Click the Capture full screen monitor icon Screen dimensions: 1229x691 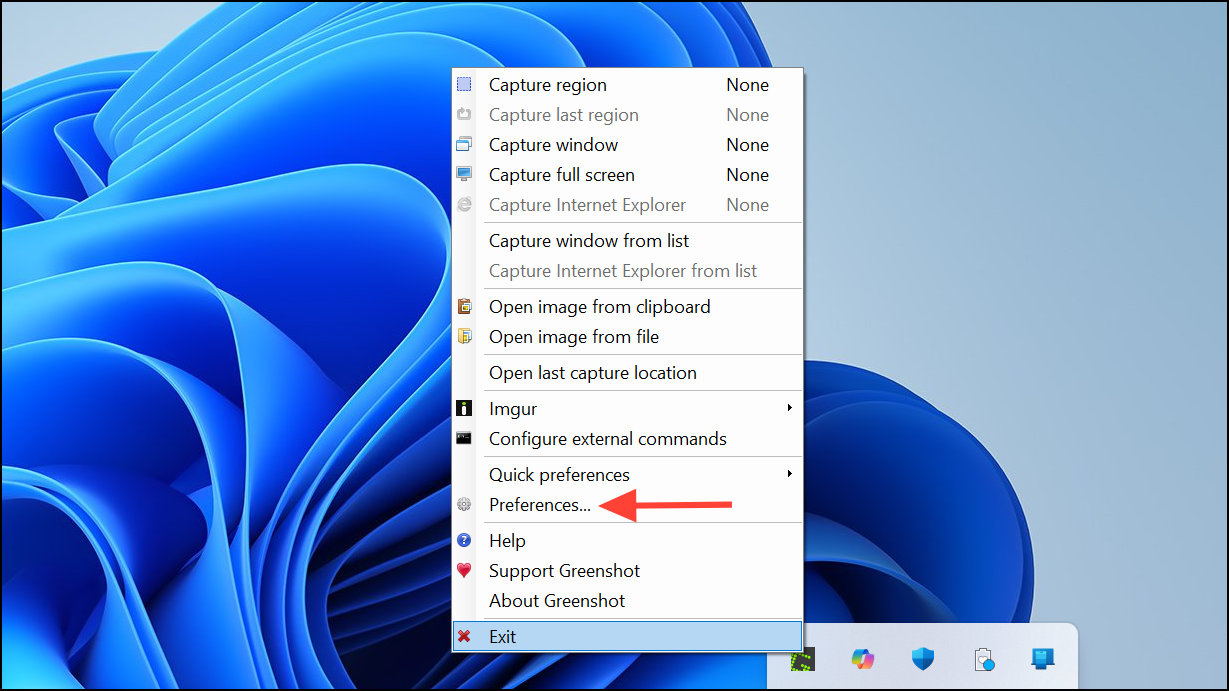(464, 174)
